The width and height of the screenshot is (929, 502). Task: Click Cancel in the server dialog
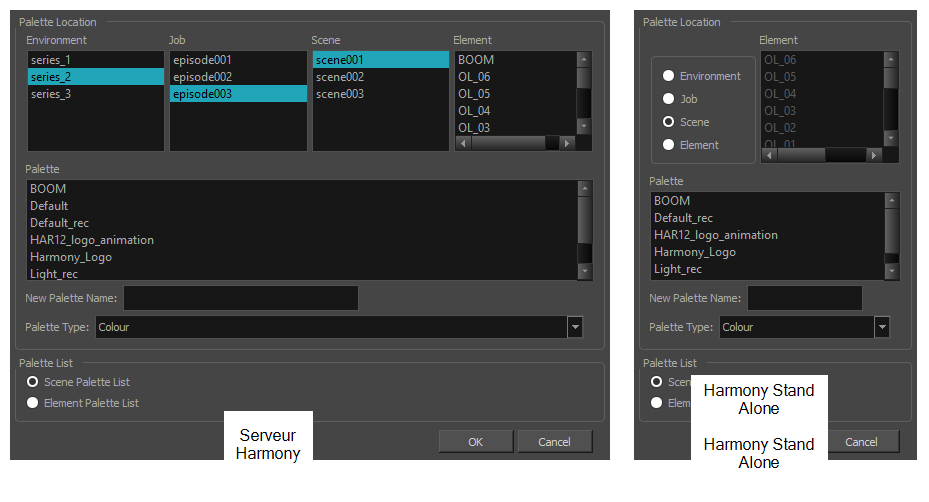coord(555,442)
